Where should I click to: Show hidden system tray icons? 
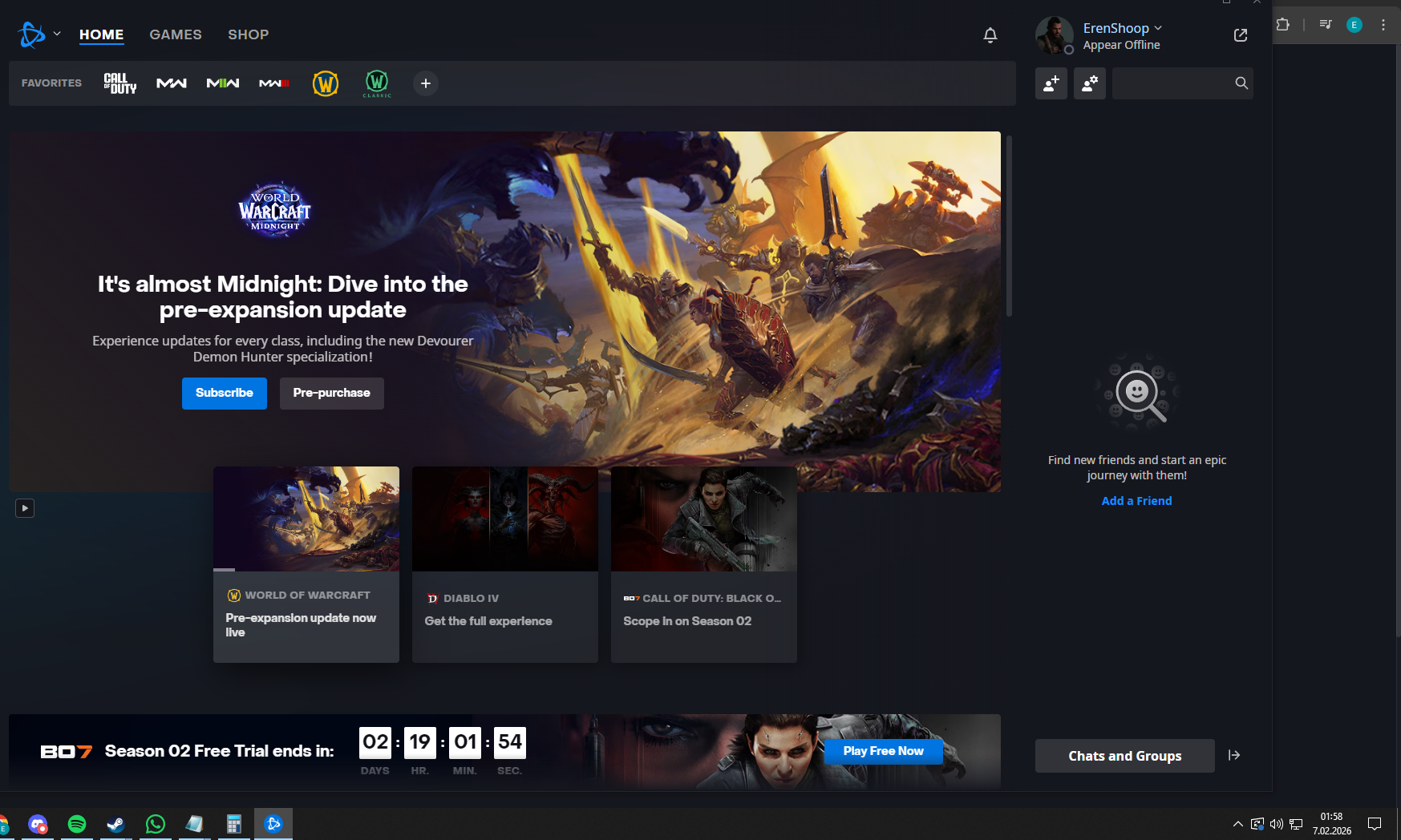(x=1238, y=824)
